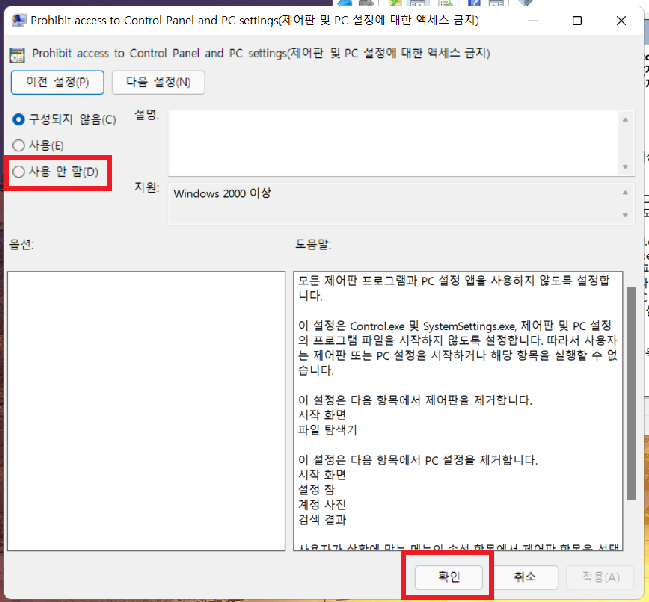The image size is (649, 602).
Task: Click inside the 설명 comment text box
Action: click(x=393, y=143)
